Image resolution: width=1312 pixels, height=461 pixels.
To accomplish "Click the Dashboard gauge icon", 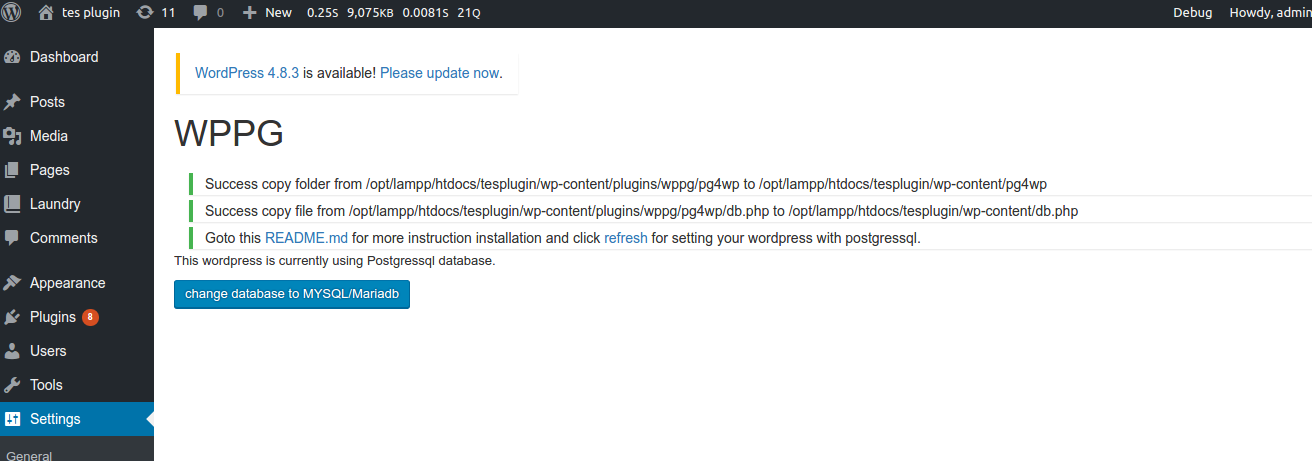I will click(x=13, y=57).
